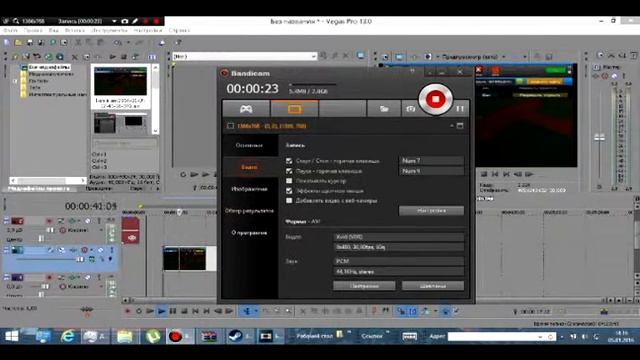Screen dimensions: 640x360
Task: Click the save disk icon in Vegas toolbar
Action: click(x=29, y=42)
